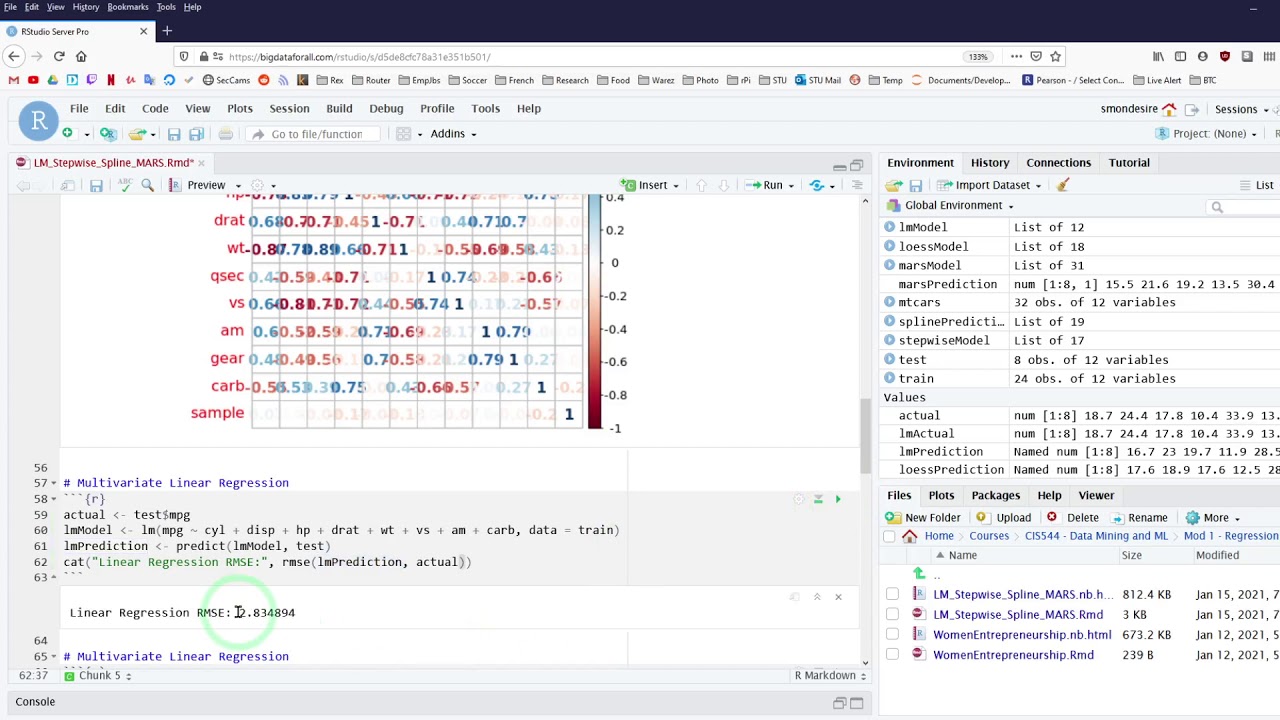Run current chunk green play arrow
The image size is (1280, 720).
(x=838, y=499)
